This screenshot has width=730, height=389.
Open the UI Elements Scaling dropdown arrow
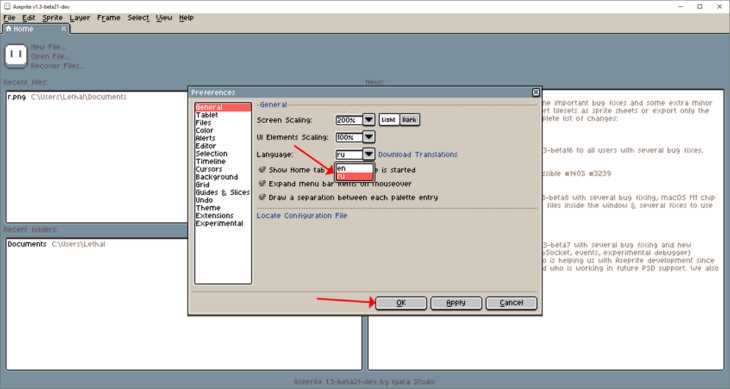click(369, 137)
